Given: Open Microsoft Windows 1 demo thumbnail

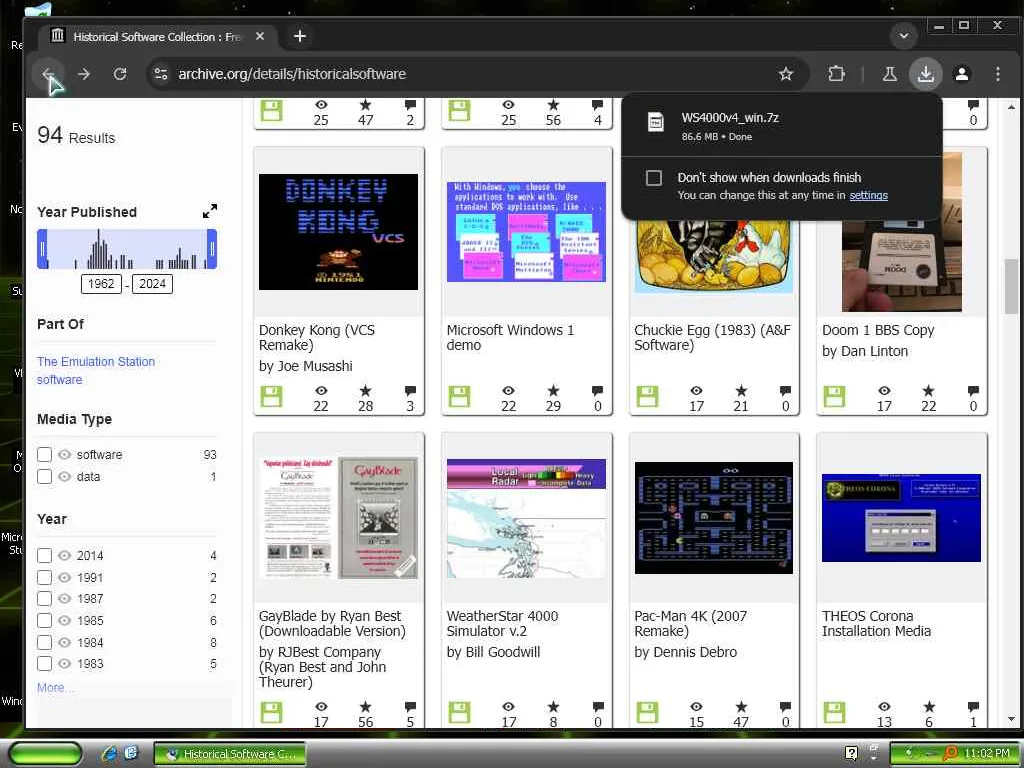Looking at the screenshot, I should 526,232.
